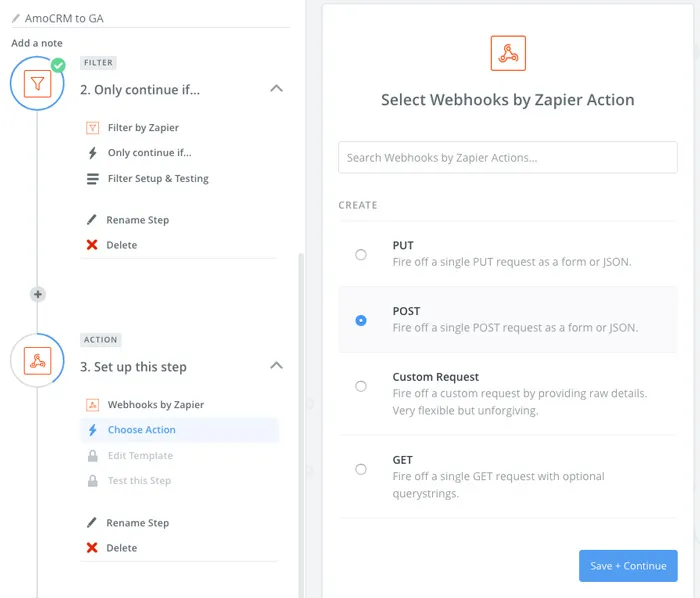Viewport: 700px width, 598px height.
Task: Click the 2. Only continue if... heading
Action: click(x=140, y=90)
